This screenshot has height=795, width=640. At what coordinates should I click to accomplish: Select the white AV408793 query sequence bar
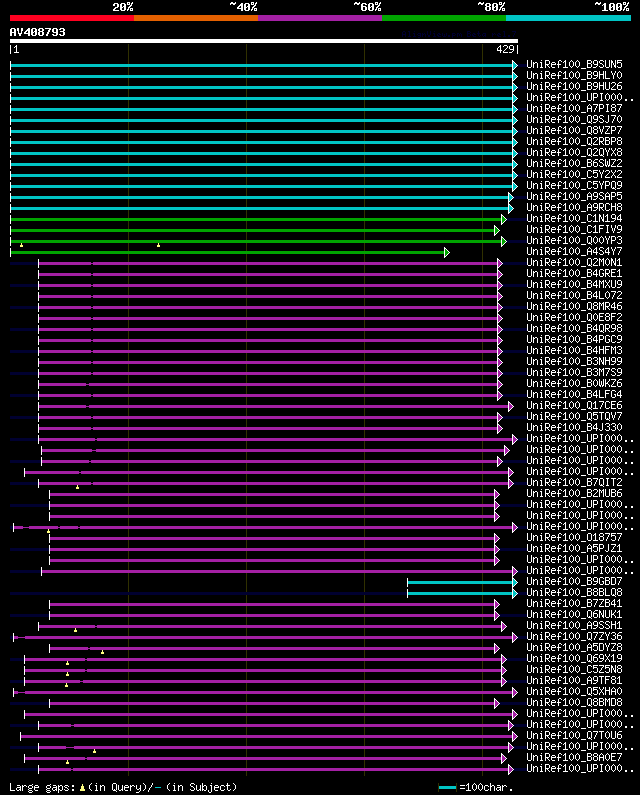[264, 41]
